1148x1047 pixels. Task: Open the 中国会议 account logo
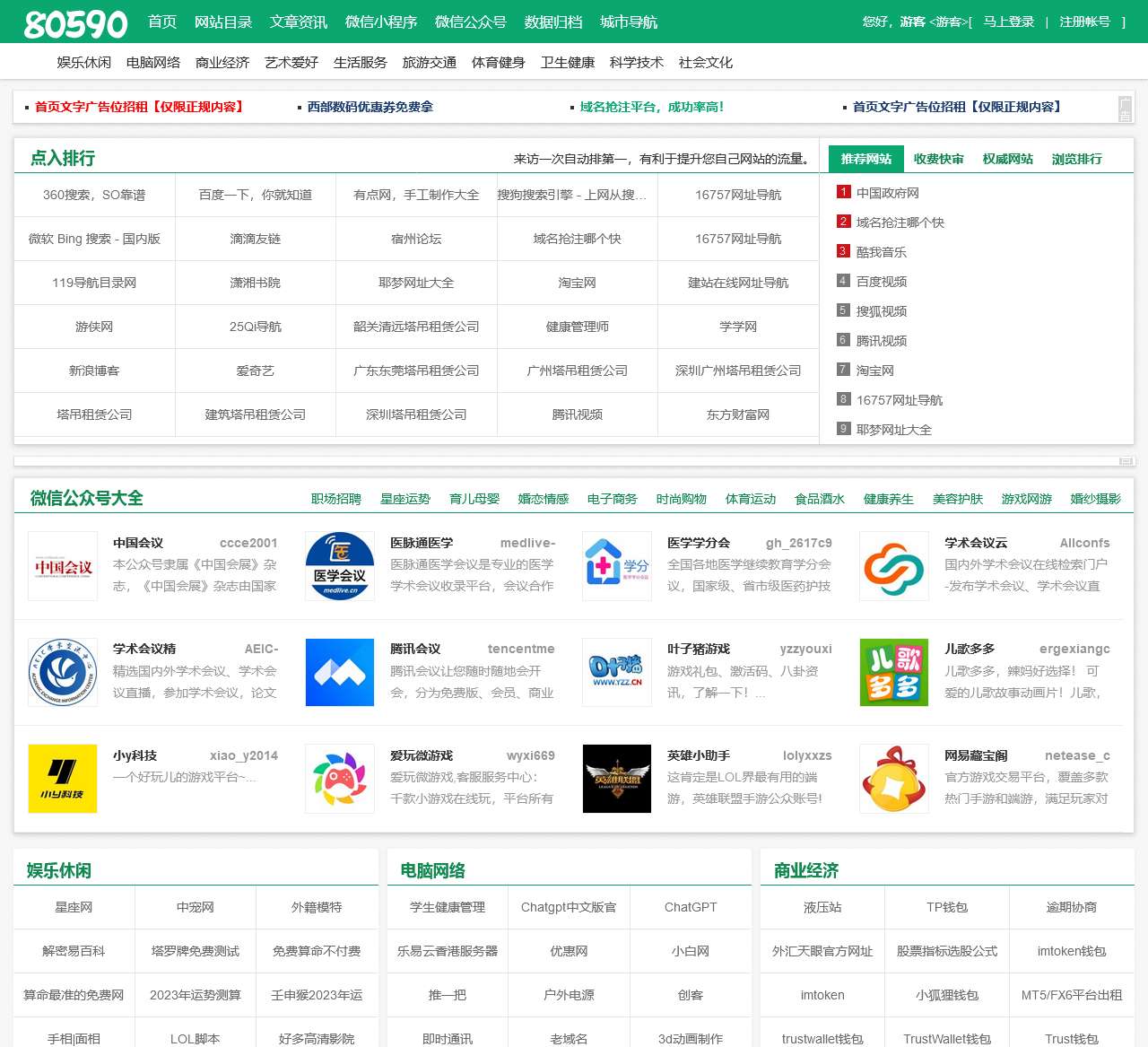[x=63, y=566]
